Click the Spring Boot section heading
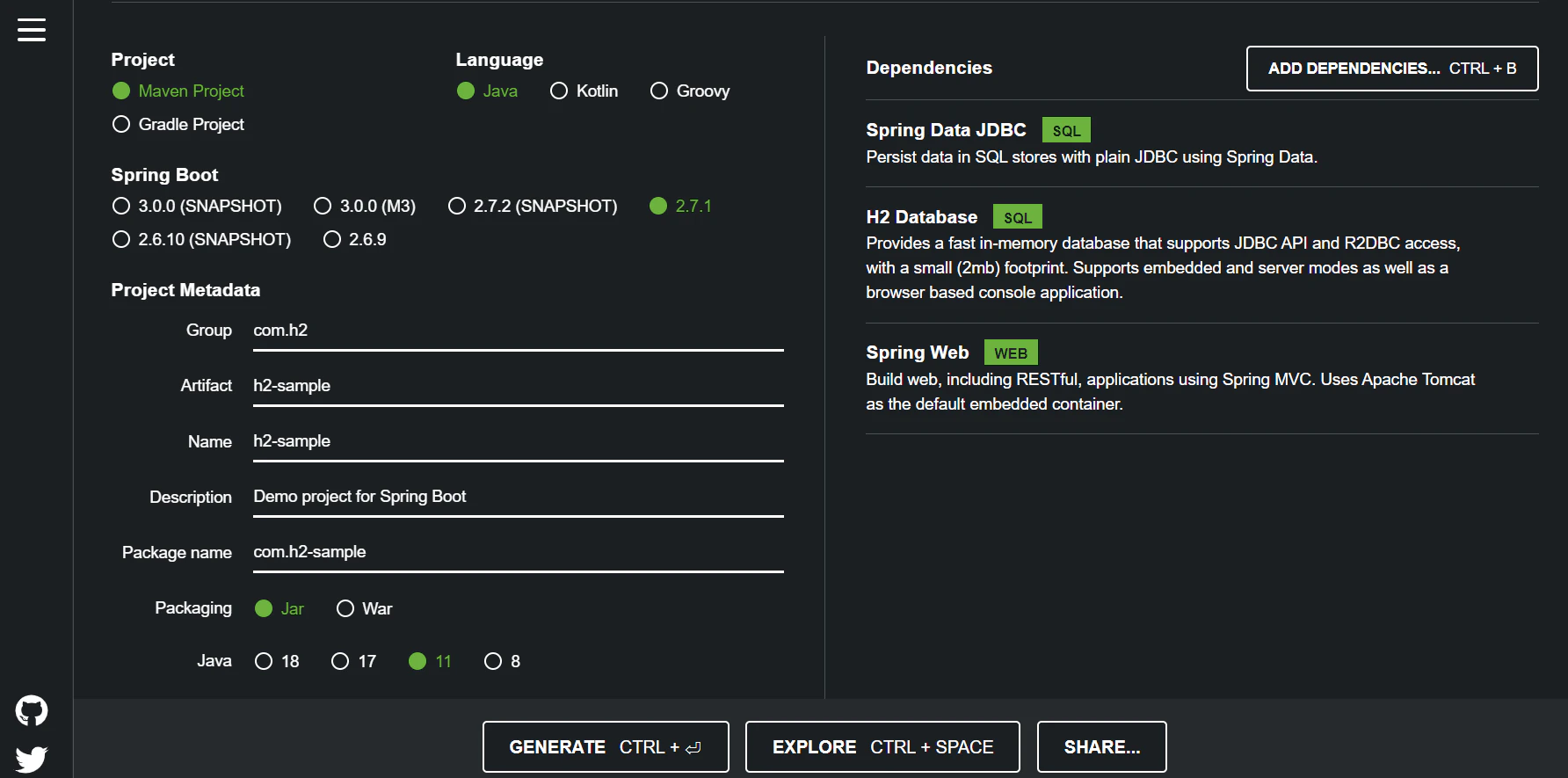Image resolution: width=1568 pixels, height=778 pixels. 164,175
